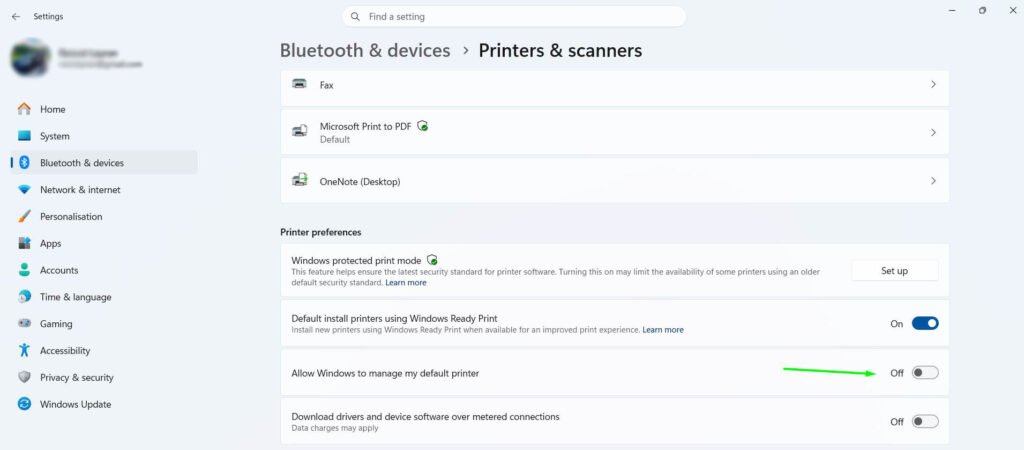Restore down the Settings window
The width and height of the screenshot is (1024, 450).
click(982, 11)
